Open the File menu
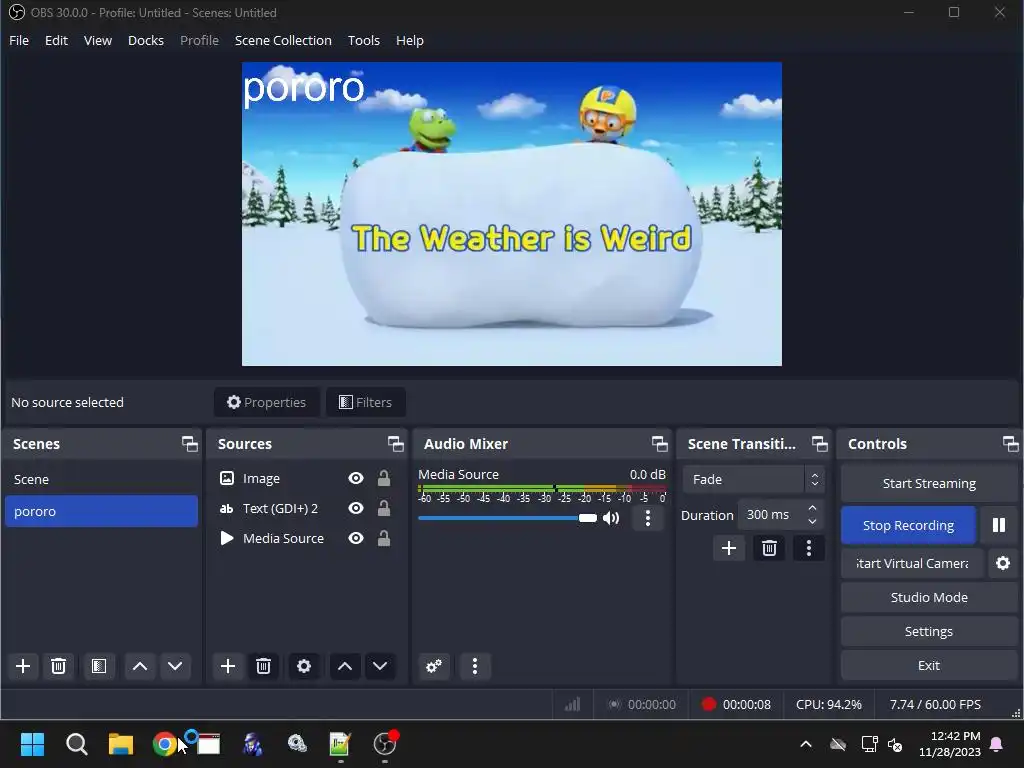 coord(19,40)
